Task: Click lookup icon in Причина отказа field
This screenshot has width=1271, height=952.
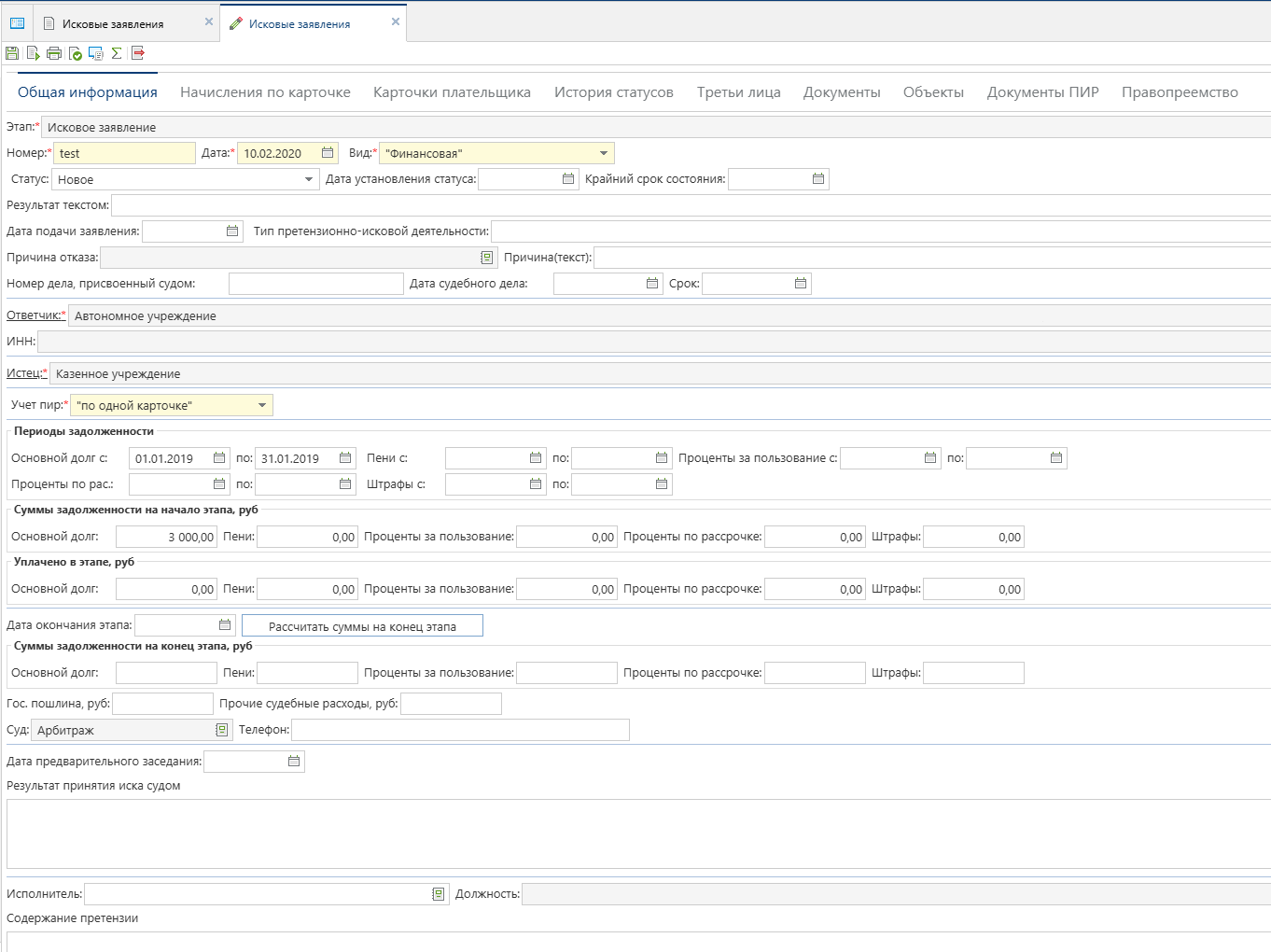Action: pos(486,258)
